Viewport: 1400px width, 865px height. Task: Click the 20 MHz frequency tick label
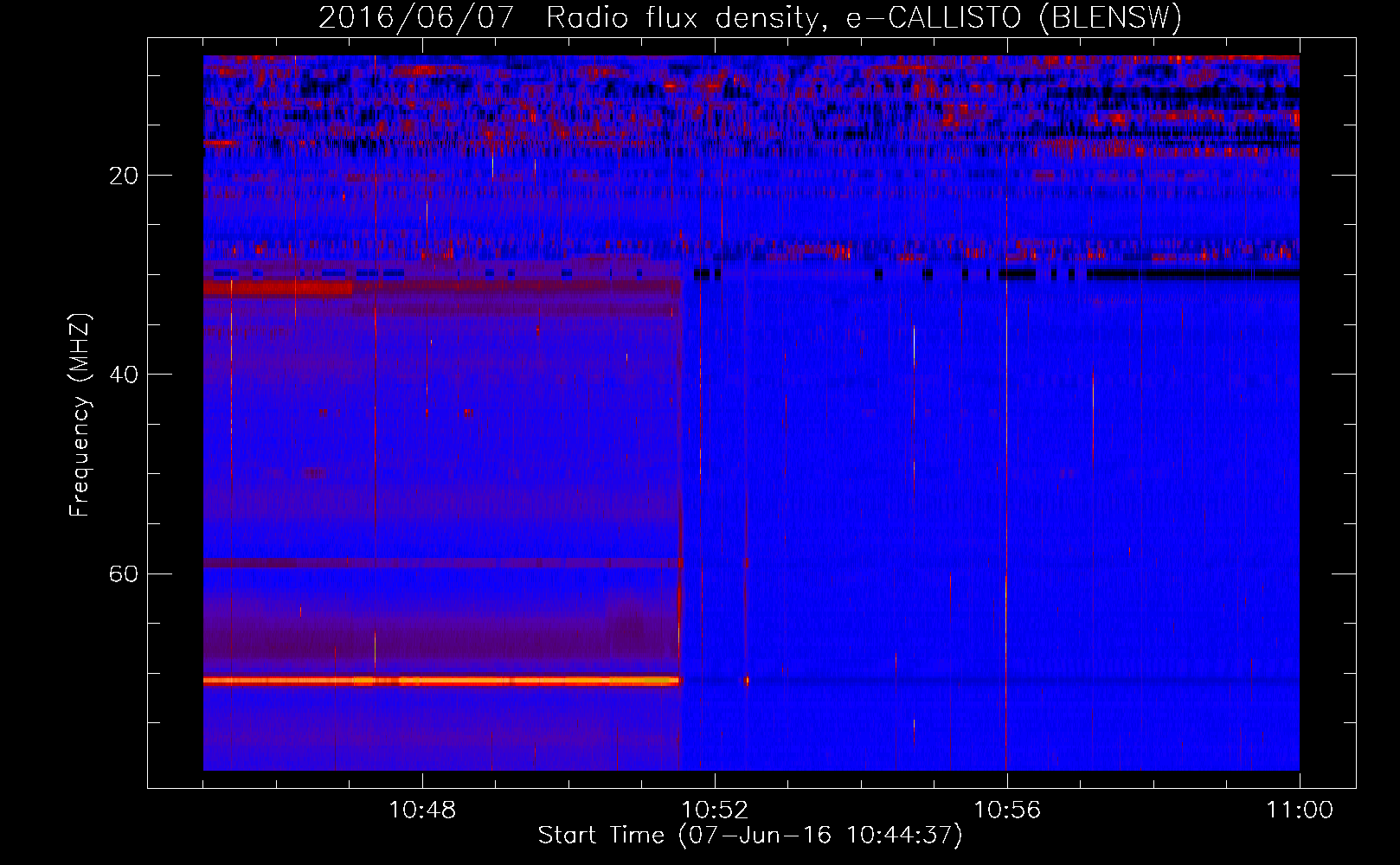pyautogui.click(x=124, y=176)
